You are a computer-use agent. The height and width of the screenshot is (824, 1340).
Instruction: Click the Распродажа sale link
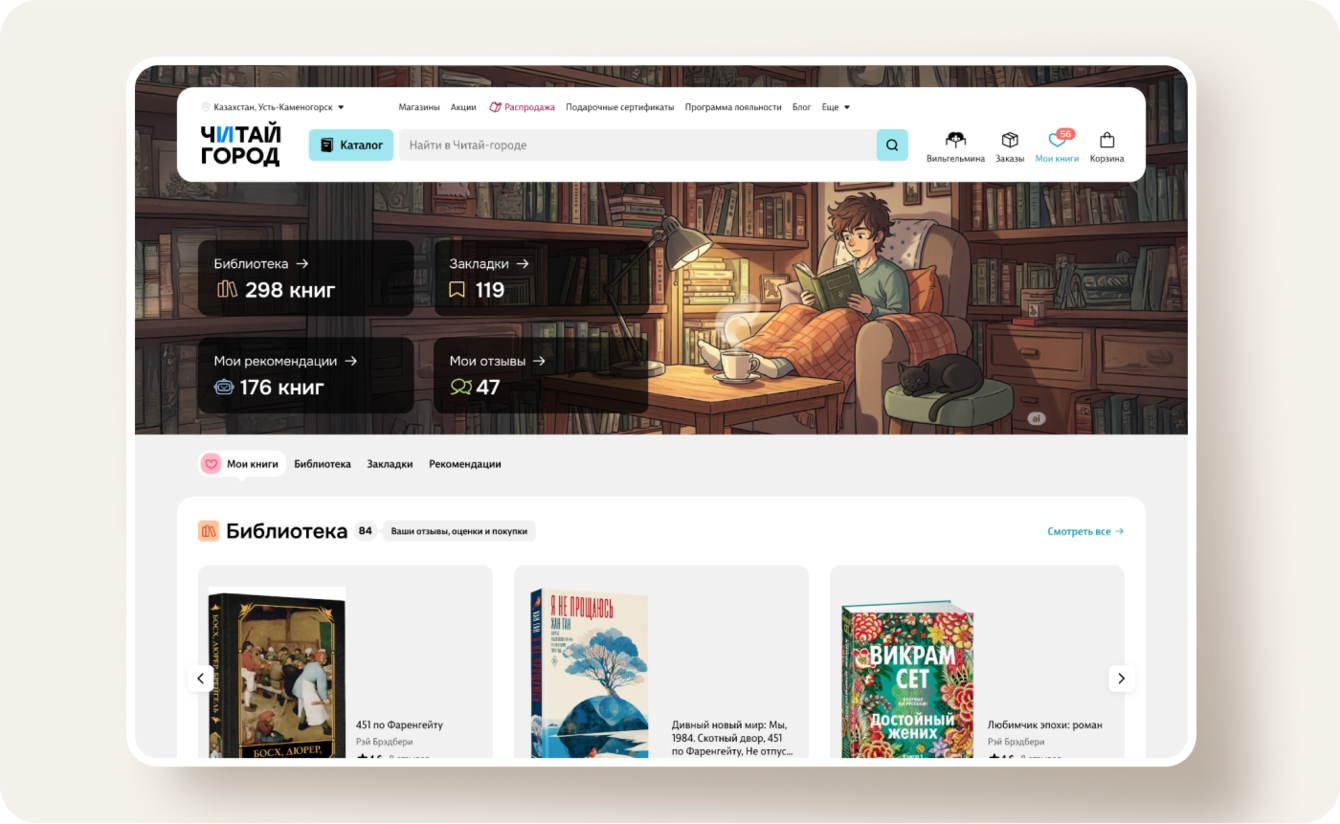522,107
